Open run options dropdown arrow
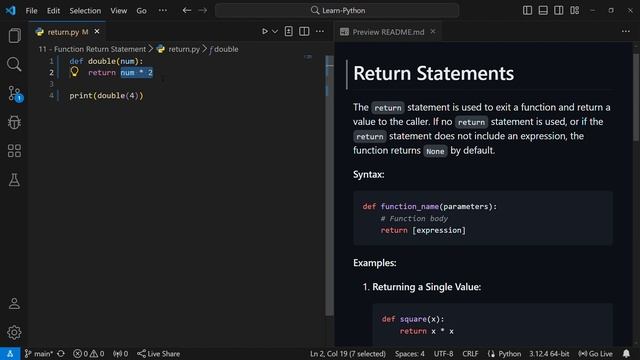This screenshot has width=640, height=360. click(275, 31)
